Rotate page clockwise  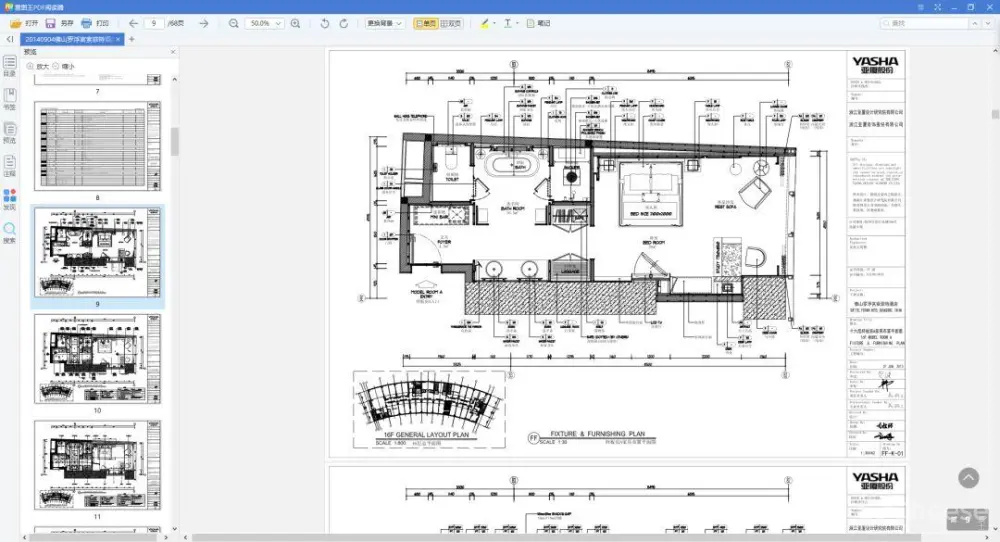coord(347,23)
